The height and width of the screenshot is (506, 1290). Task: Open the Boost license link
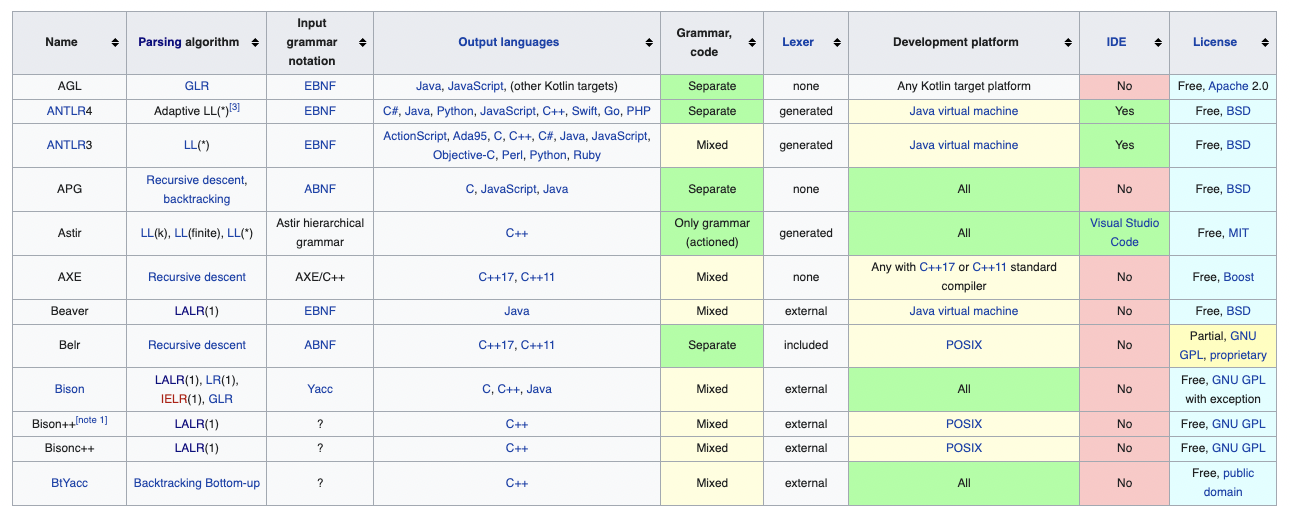(x=1238, y=277)
